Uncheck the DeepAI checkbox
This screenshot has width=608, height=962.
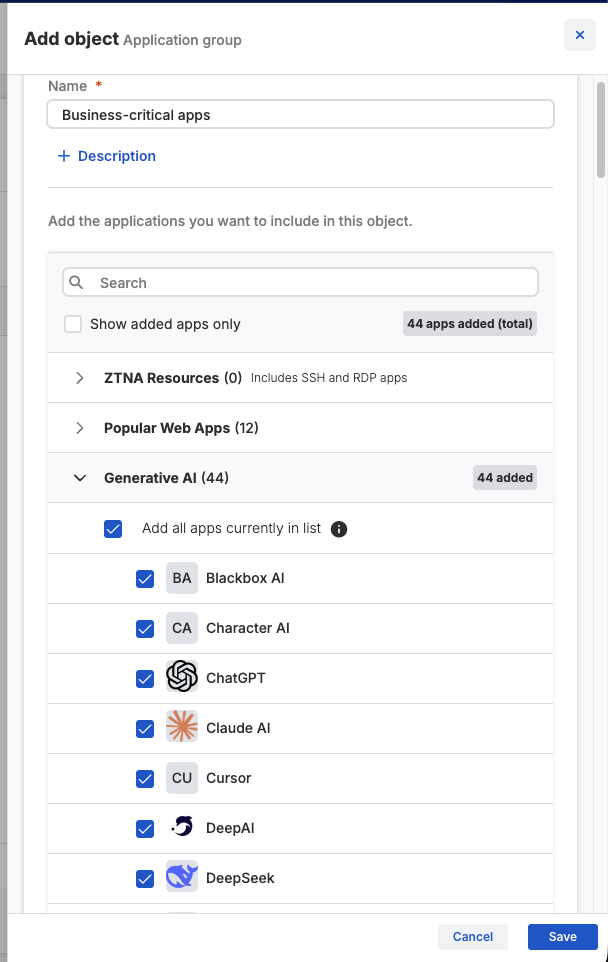click(x=145, y=829)
